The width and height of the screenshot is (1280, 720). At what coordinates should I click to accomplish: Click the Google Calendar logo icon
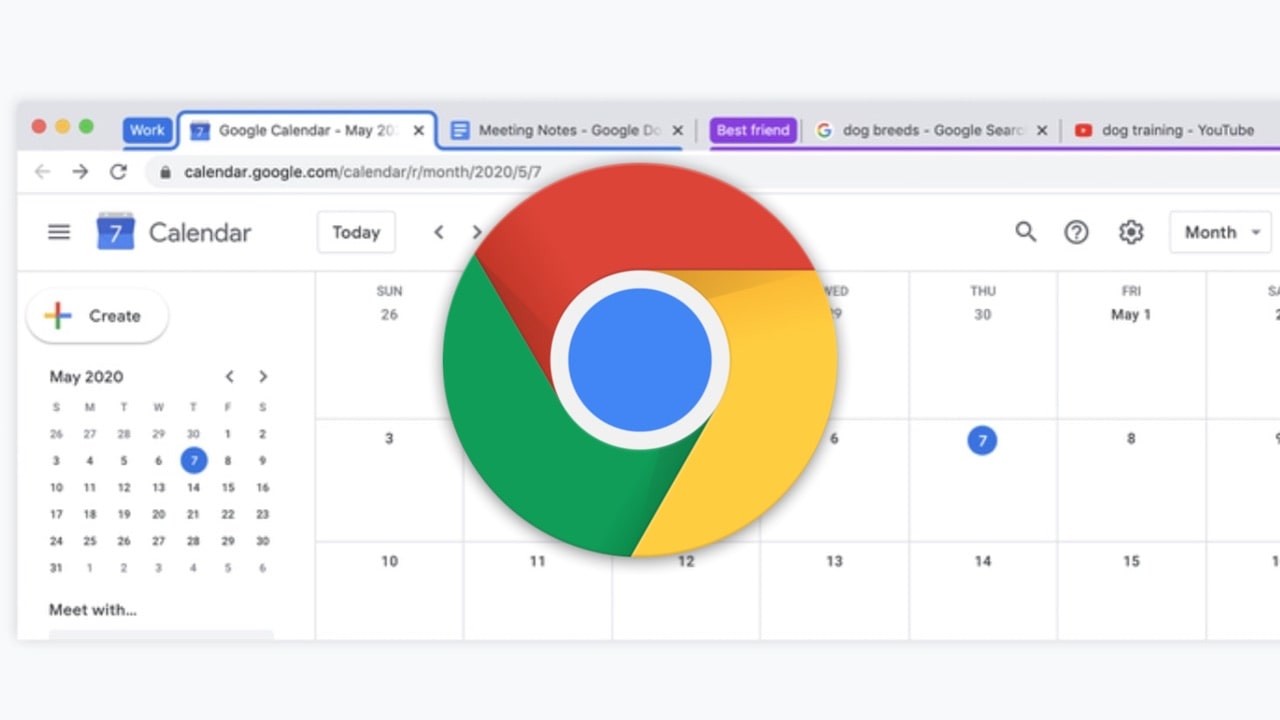[115, 232]
